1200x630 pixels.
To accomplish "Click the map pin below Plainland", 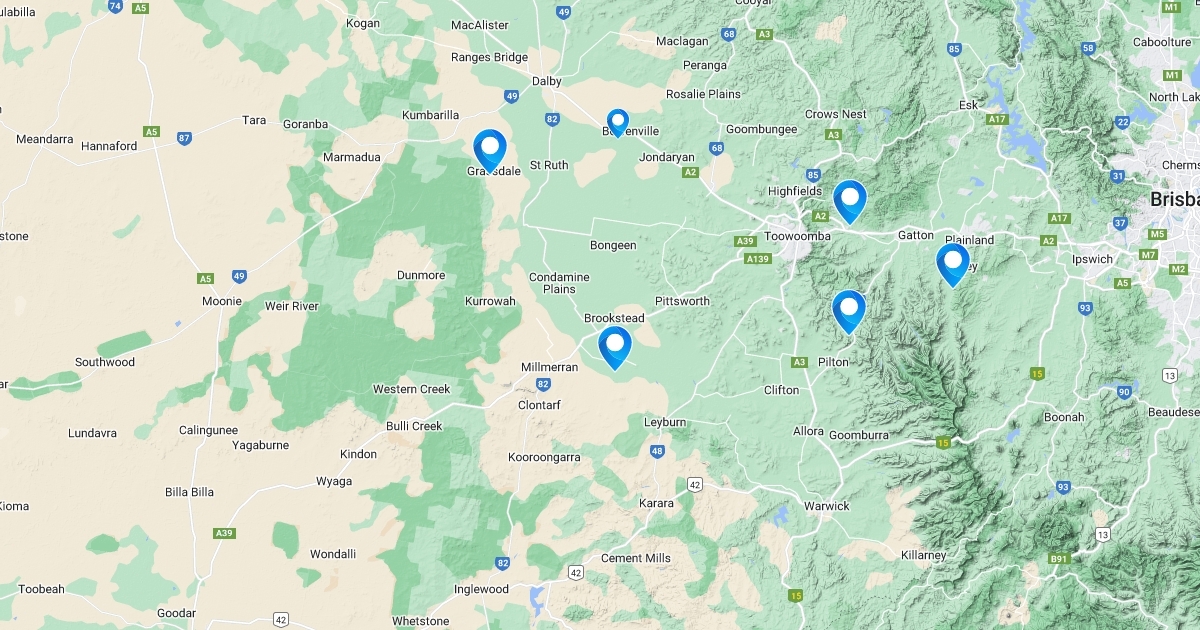I will [953, 265].
